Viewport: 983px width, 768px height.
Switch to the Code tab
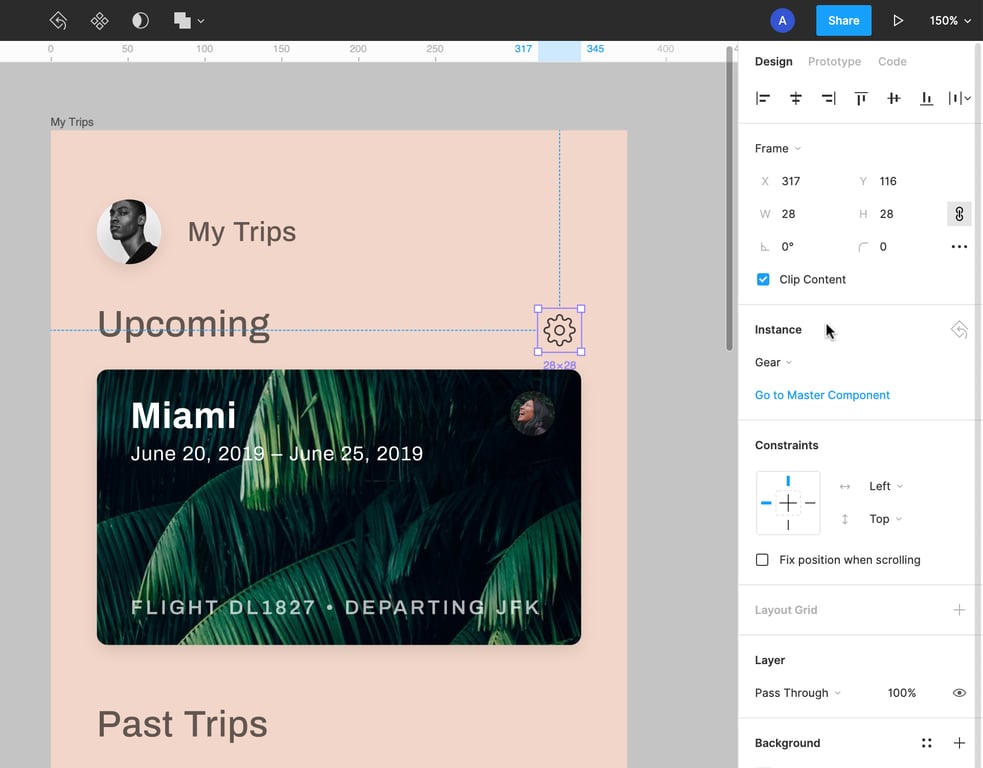pyautogui.click(x=892, y=62)
